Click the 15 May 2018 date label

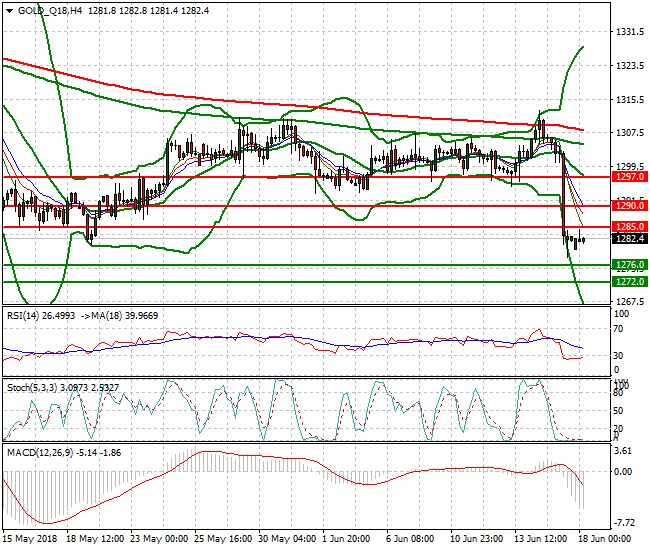[x=30, y=539]
